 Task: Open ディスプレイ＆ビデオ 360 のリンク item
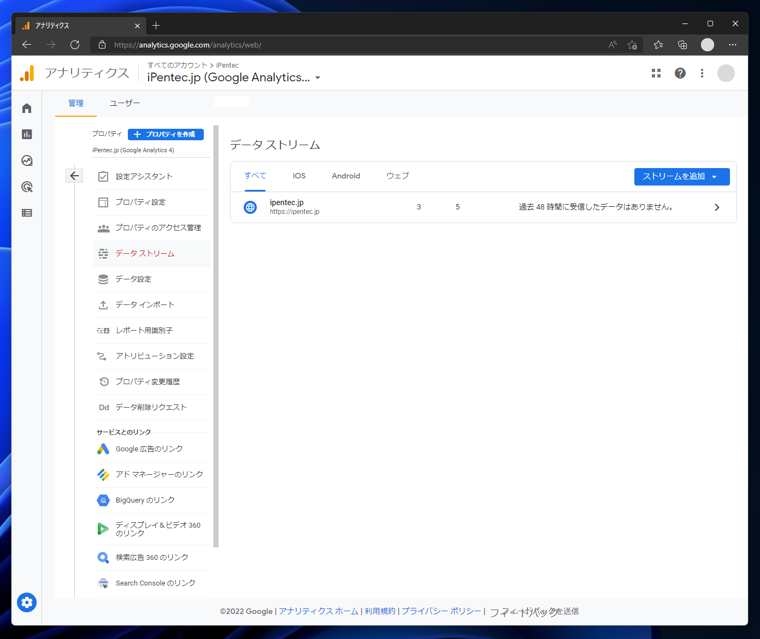tap(152, 529)
